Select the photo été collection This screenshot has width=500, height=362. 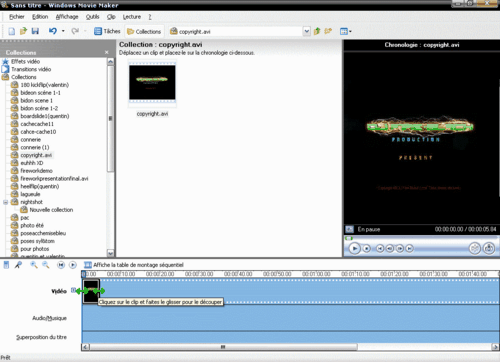point(32,225)
